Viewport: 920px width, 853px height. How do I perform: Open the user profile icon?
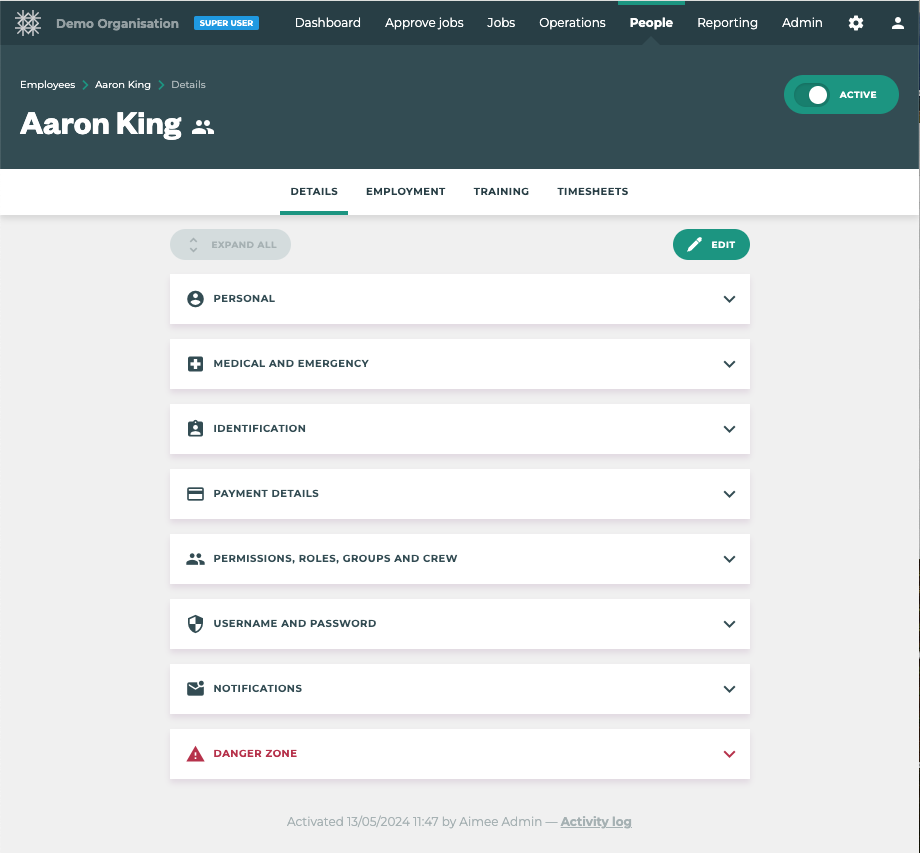click(x=898, y=23)
